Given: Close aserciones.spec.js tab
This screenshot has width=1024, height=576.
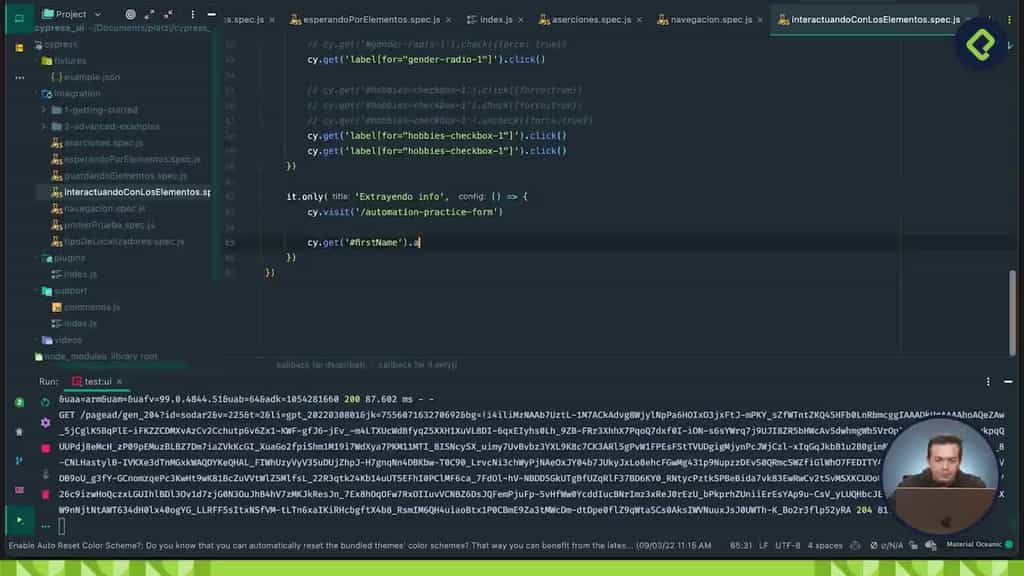Looking at the screenshot, I should pyautogui.click(x=639, y=20).
